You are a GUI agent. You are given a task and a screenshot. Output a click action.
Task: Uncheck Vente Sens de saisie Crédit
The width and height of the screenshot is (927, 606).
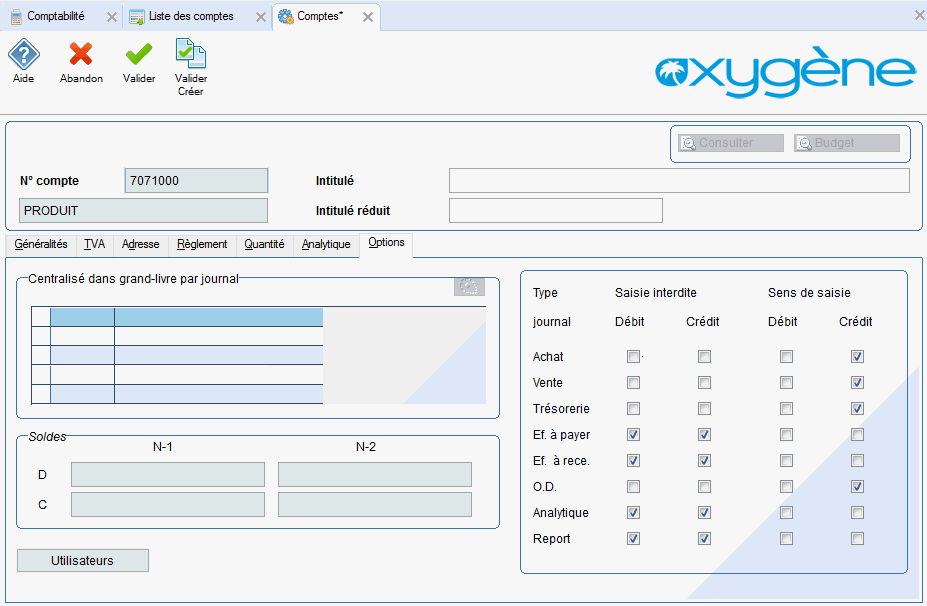tap(857, 383)
